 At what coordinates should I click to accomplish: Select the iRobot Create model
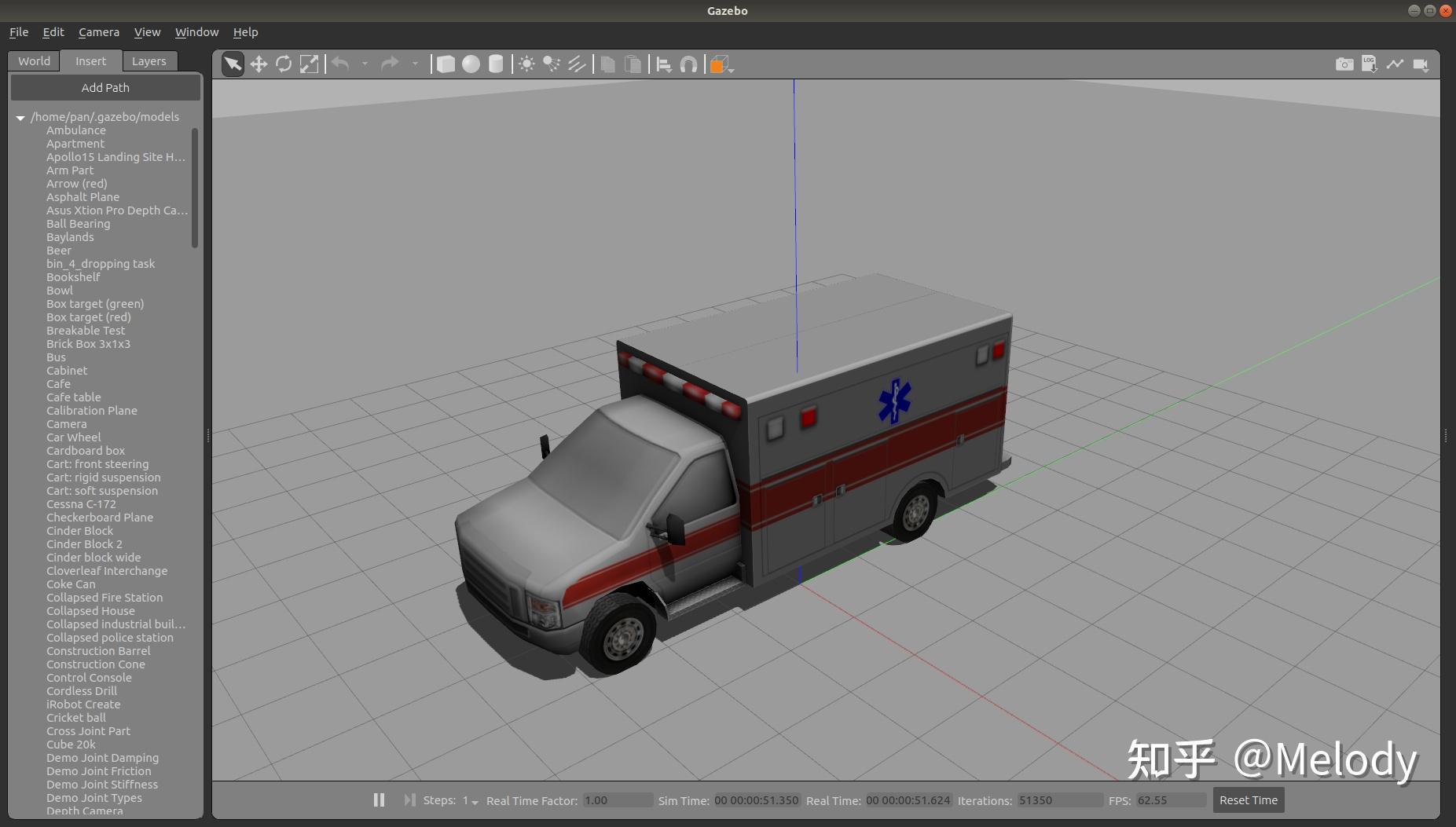click(x=83, y=704)
